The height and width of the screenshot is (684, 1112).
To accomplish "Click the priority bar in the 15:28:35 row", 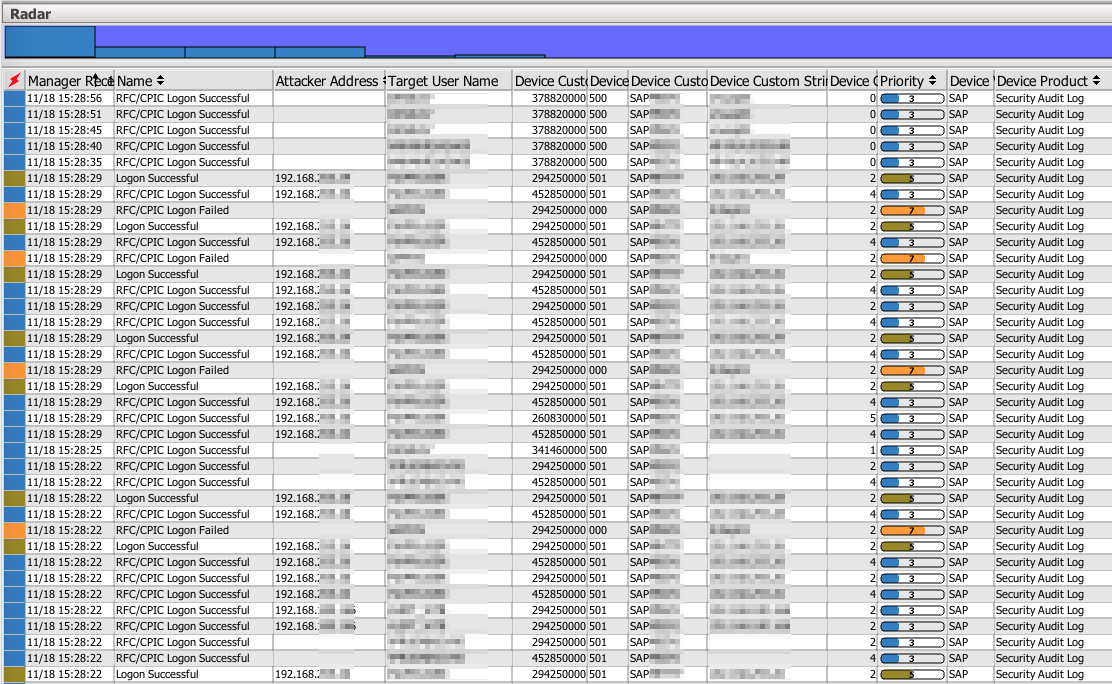I will pos(912,163).
